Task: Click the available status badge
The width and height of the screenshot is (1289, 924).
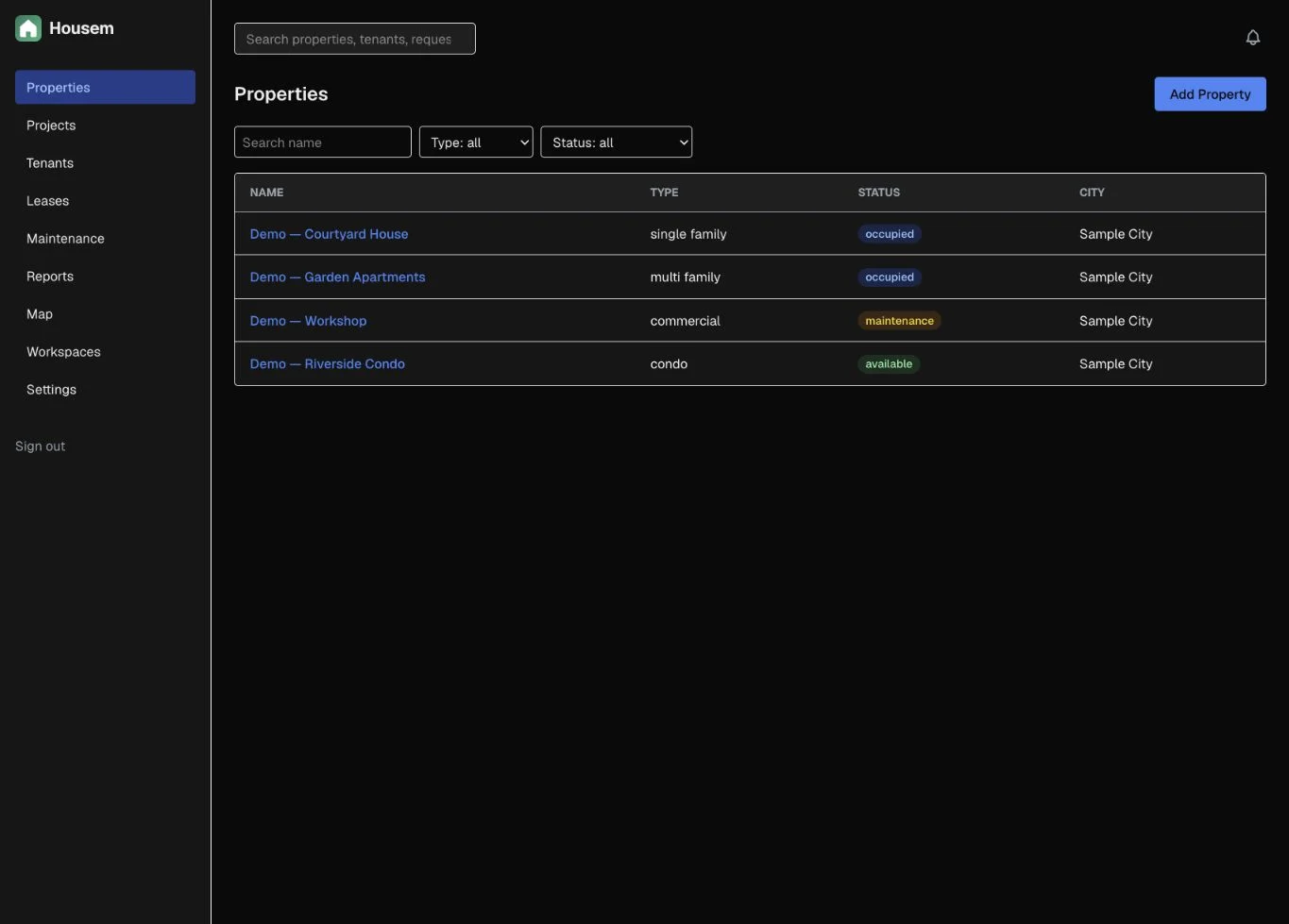Action: click(889, 364)
